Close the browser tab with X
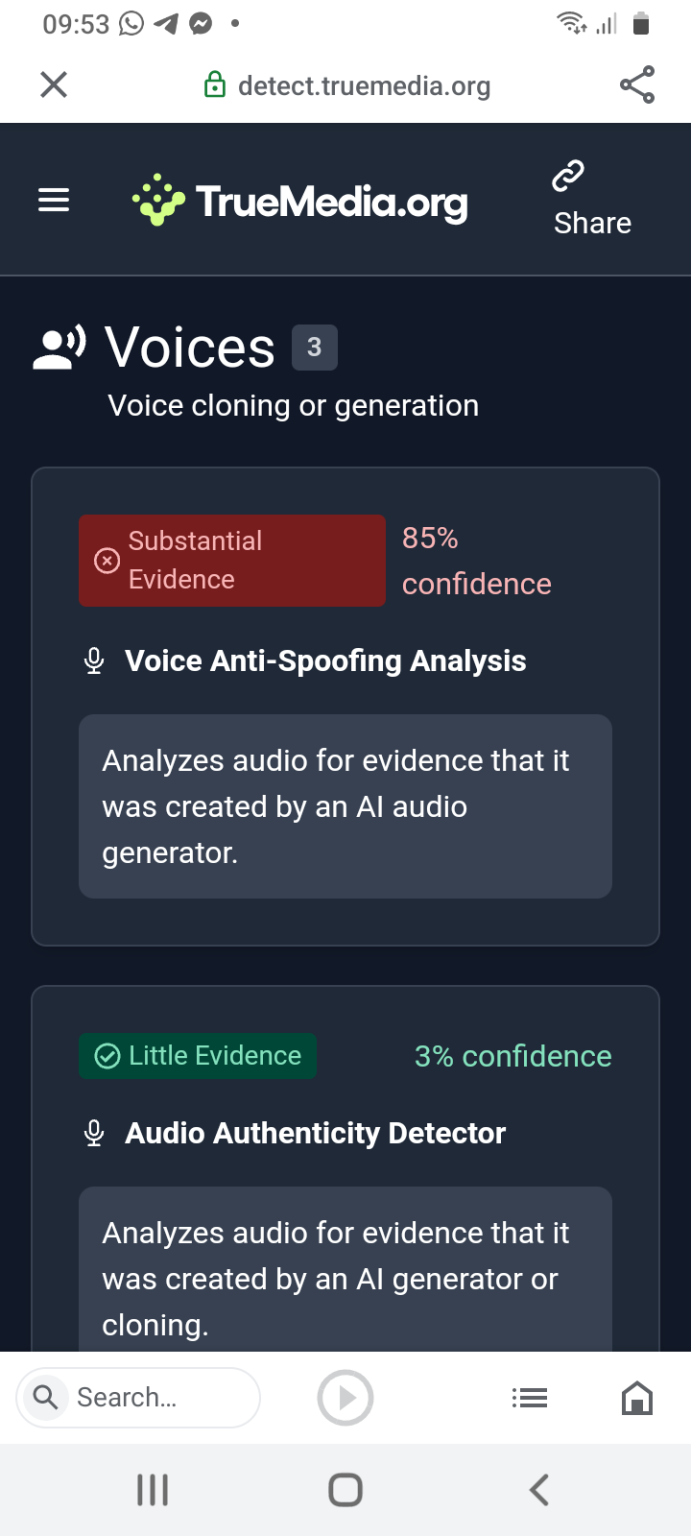Screen dimensions: 691x1536 [54, 85]
